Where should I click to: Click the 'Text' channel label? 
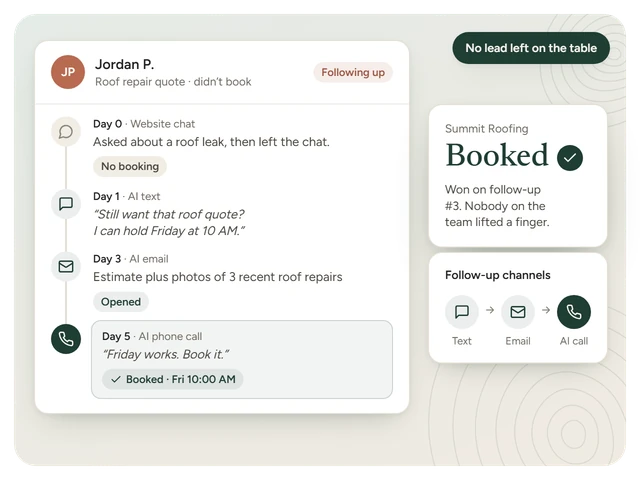pos(462,341)
